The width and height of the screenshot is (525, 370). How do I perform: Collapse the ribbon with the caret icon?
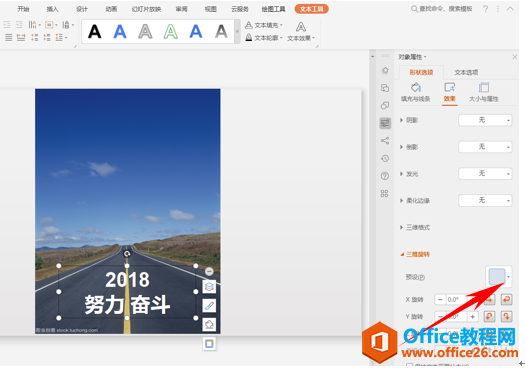pos(510,9)
